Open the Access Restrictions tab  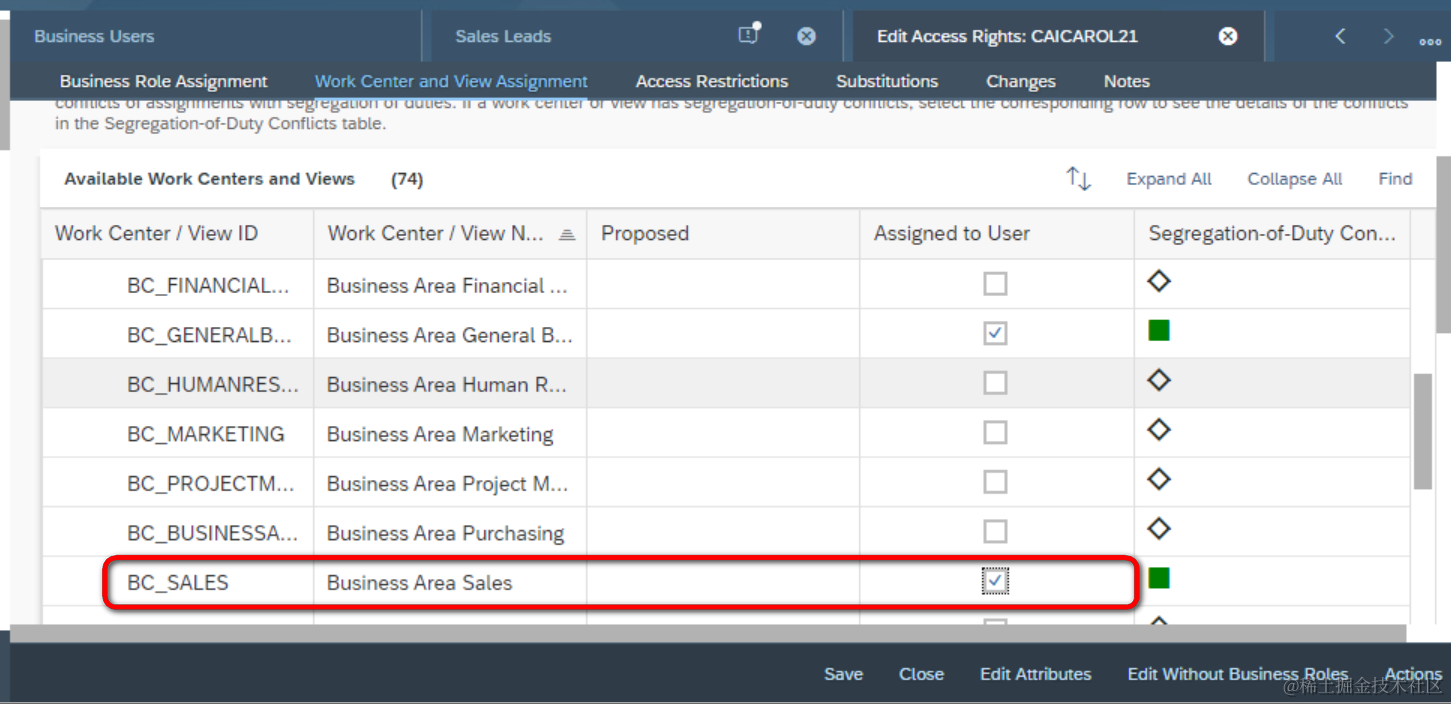click(x=712, y=82)
